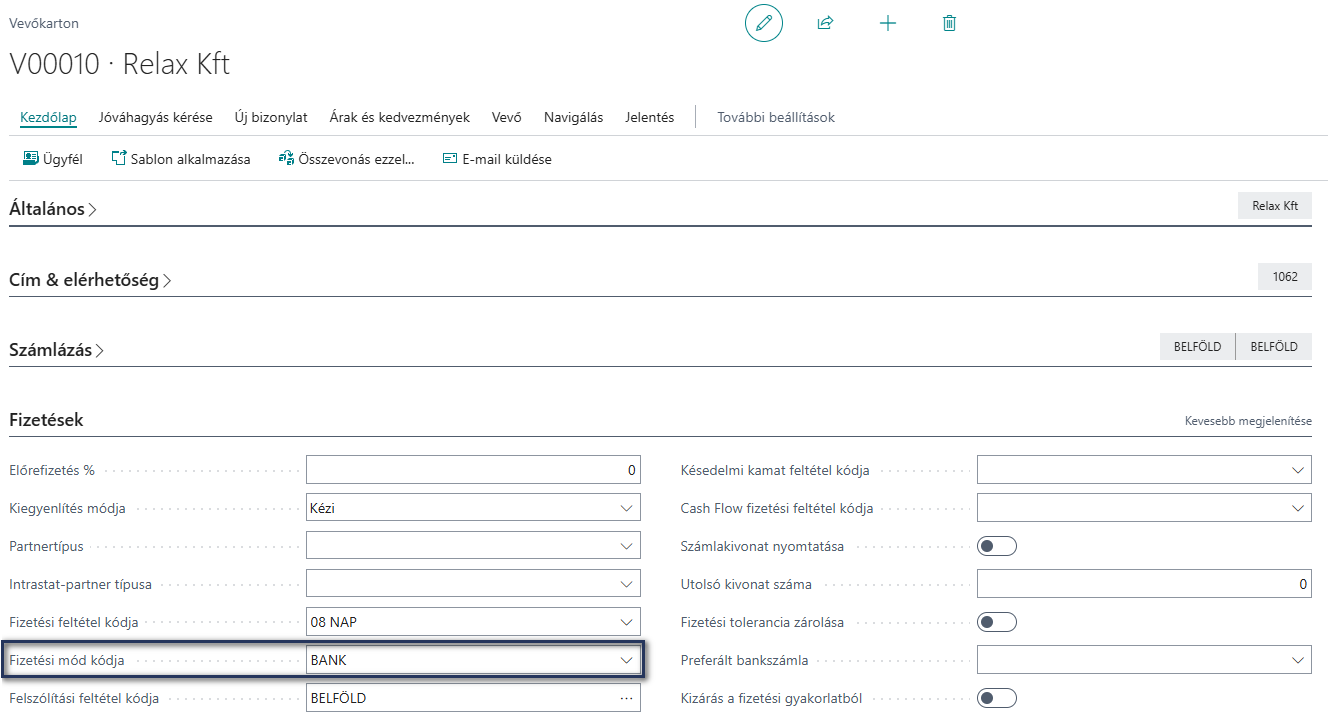Click Sablon alkalmazása action

pyautogui.click(x=181, y=158)
